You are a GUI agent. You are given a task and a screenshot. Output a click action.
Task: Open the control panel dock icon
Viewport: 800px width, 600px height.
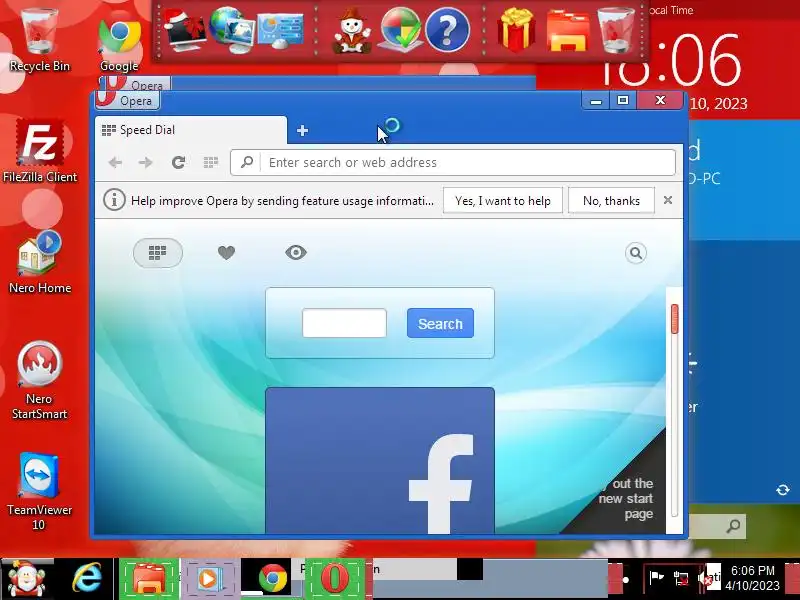coord(280,32)
